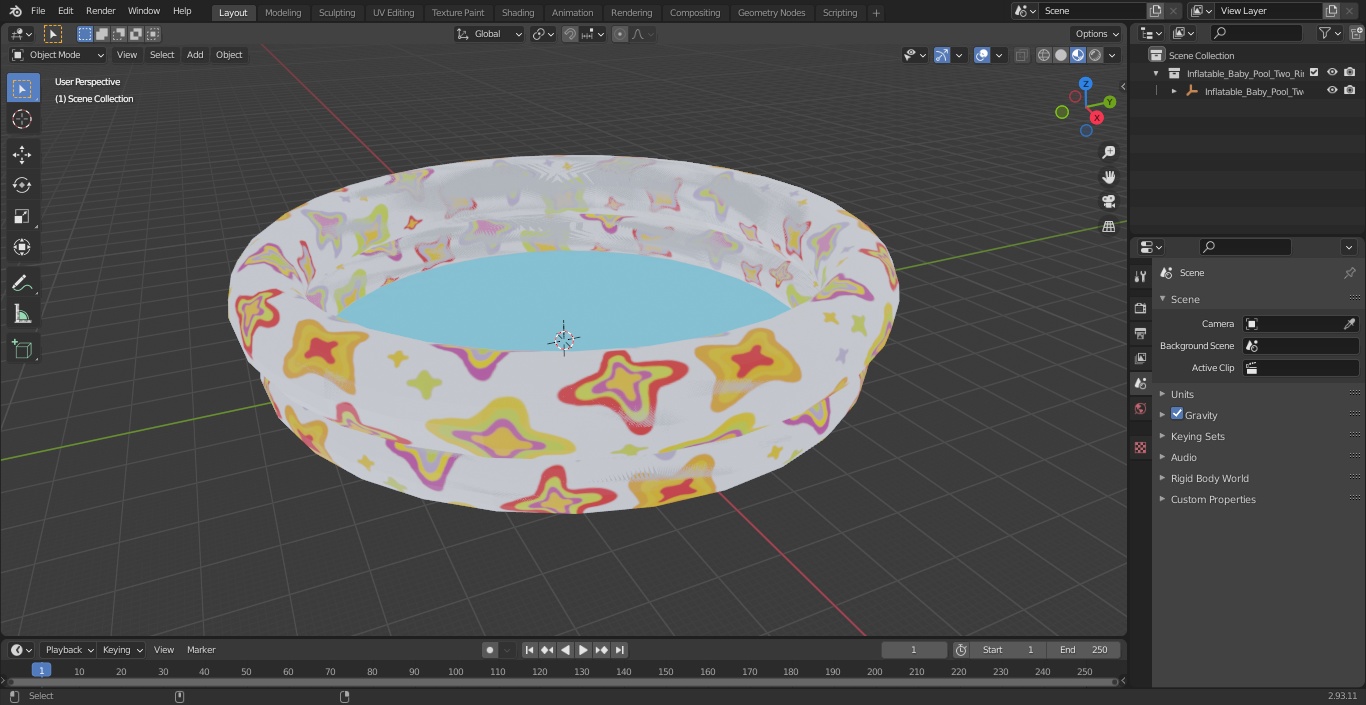Screen dimensions: 1366x705
Task: Open viewport Options dropdown
Action: click(1097, 34)
